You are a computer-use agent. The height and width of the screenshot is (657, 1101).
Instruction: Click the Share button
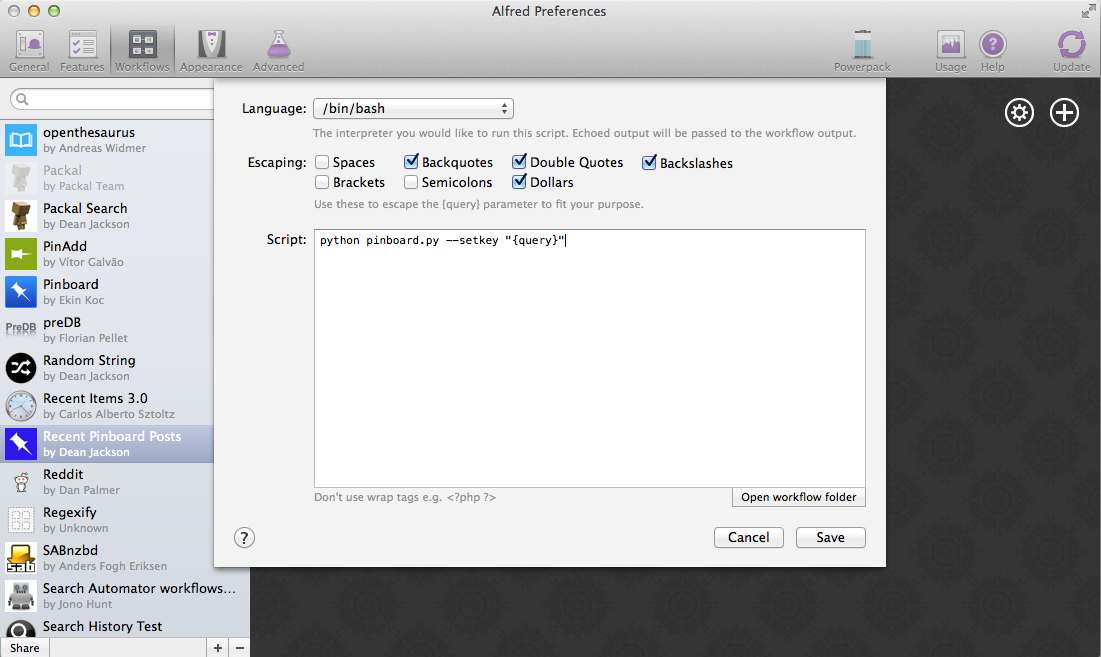(x=25, y=648)
